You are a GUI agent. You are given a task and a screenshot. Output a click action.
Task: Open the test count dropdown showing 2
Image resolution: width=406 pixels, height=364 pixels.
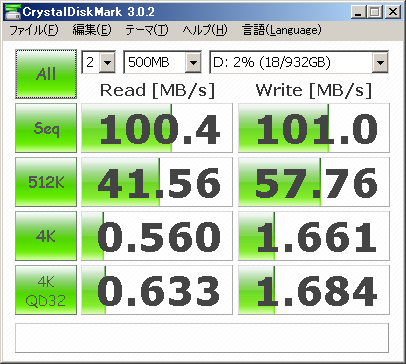99,62
